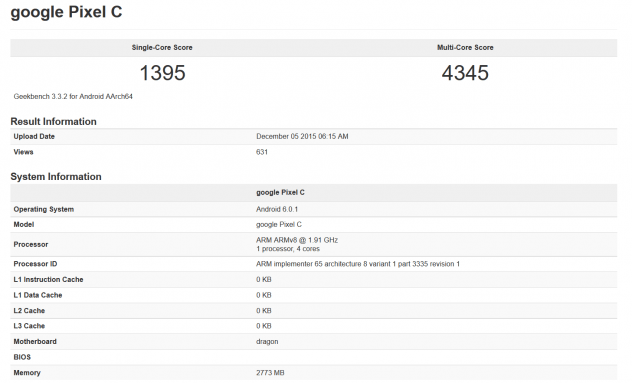
Task: Click the Android 6.0.1 operating system value
Action: point(277,209)
